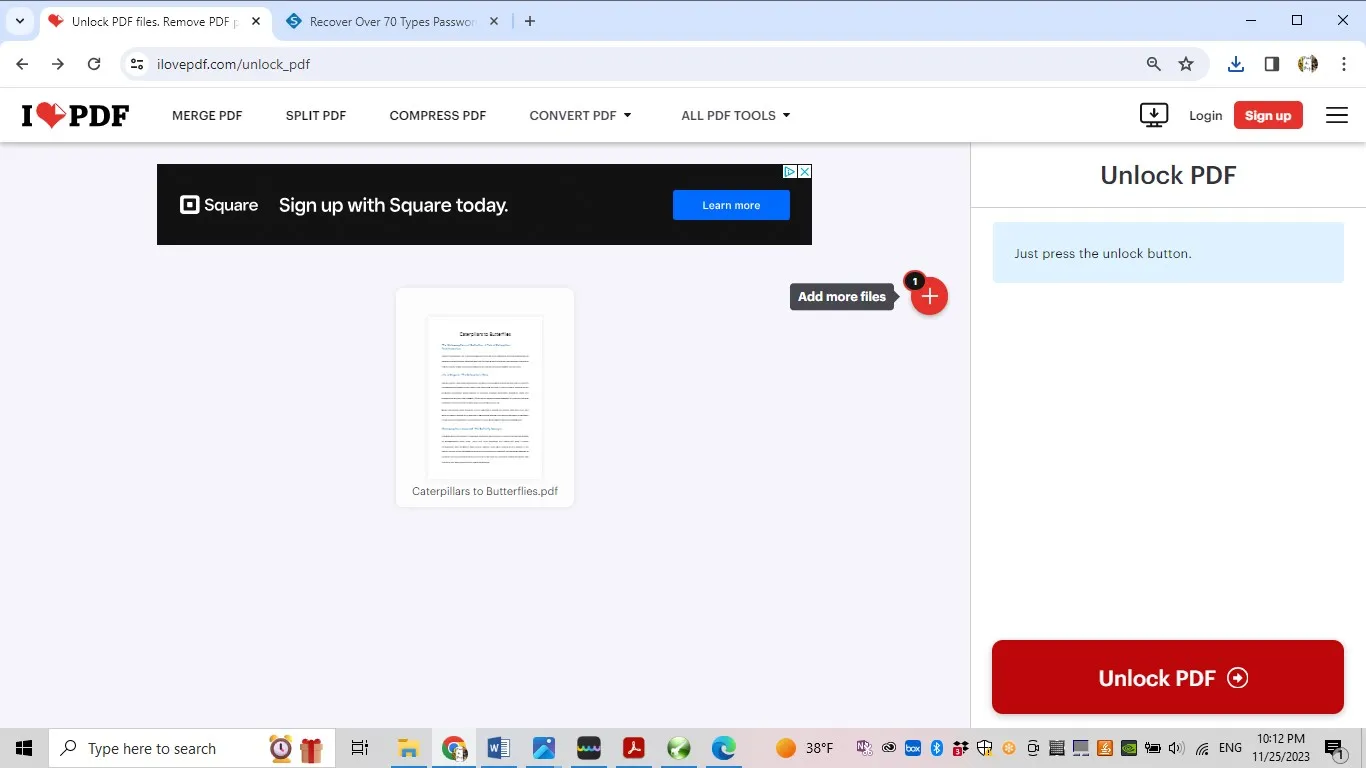Launch Microsoft Word from the taskbar
The image size is (1366, 768).
498,748
